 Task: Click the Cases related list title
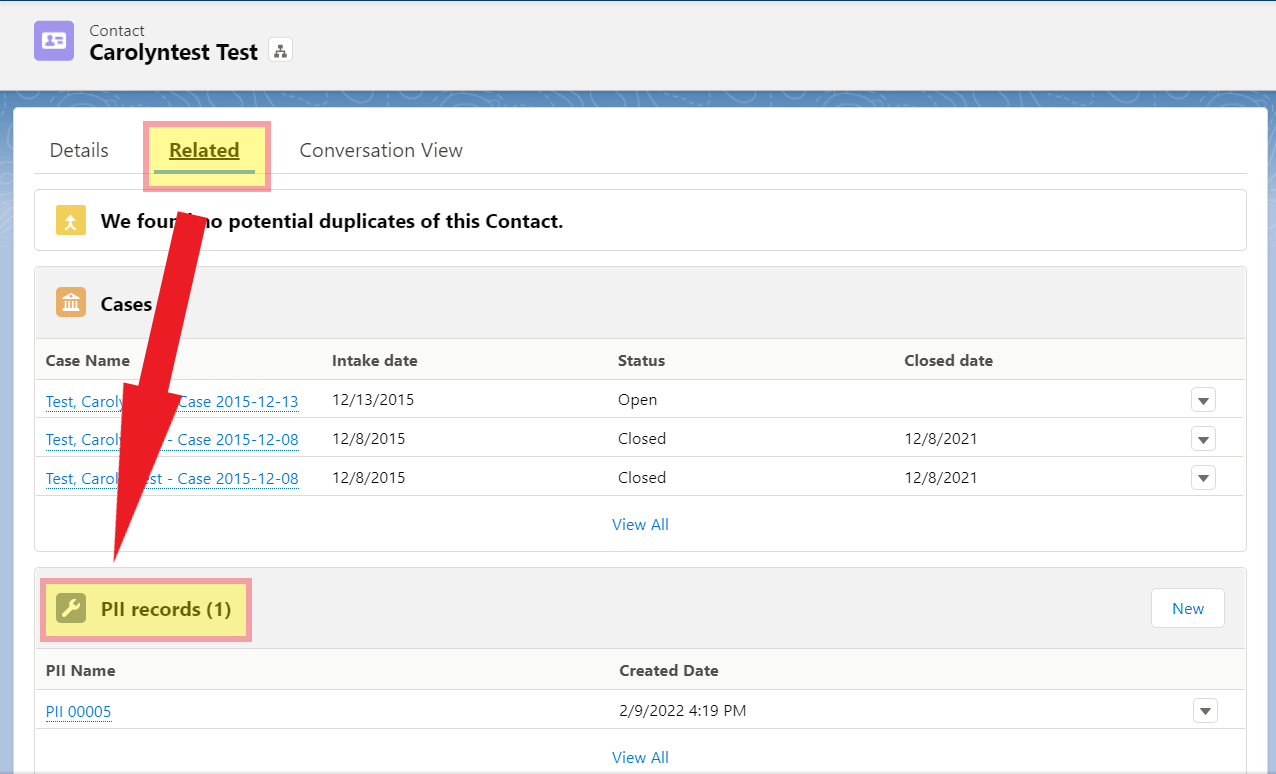[126, 304]
